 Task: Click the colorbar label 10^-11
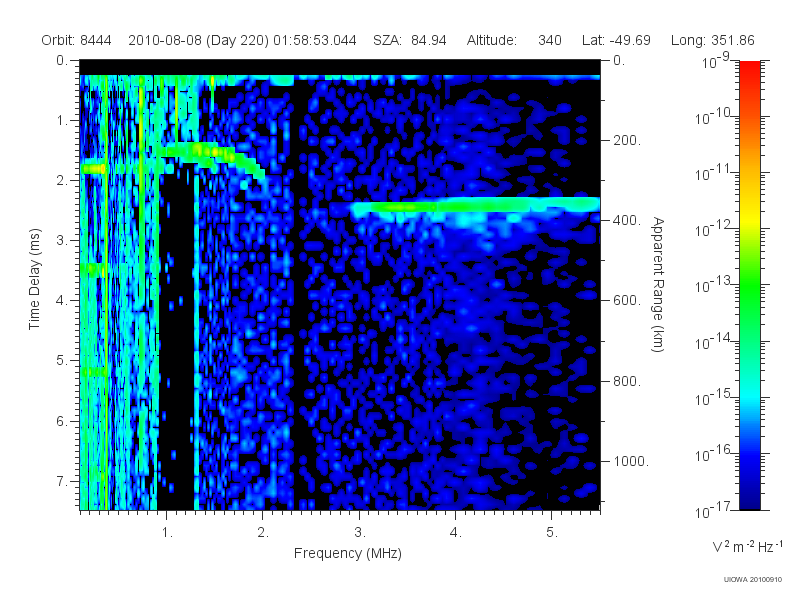tap(715, 173)
